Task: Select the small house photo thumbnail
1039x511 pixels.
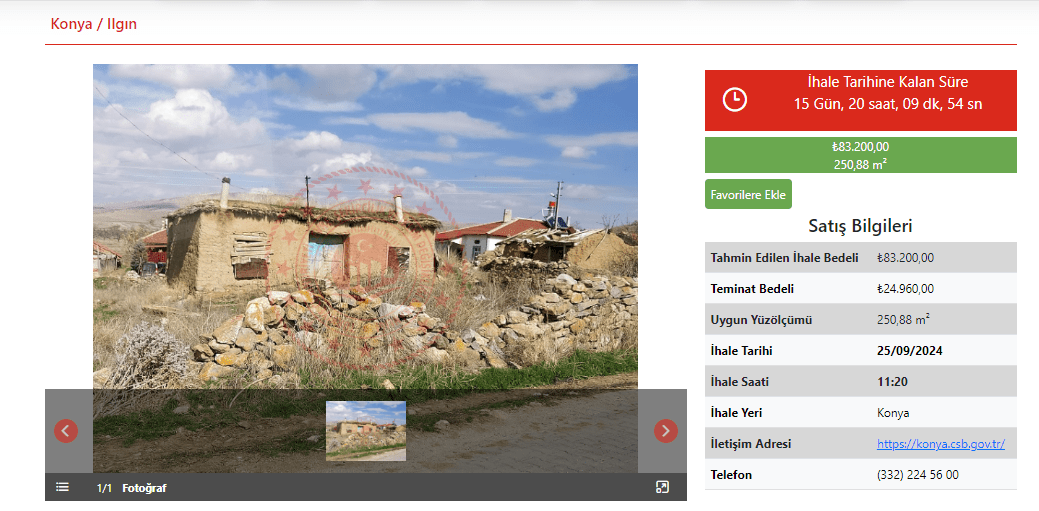Action: [x=366, y=431]
